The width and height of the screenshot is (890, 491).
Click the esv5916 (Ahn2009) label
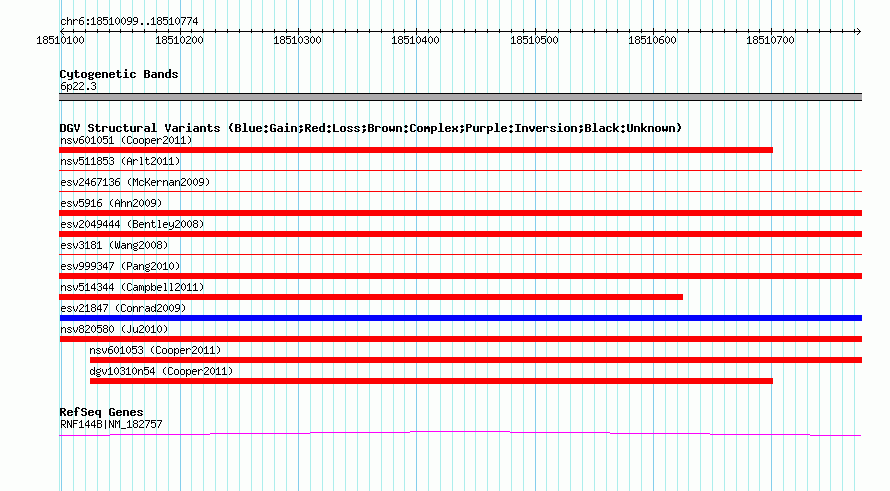111,203
